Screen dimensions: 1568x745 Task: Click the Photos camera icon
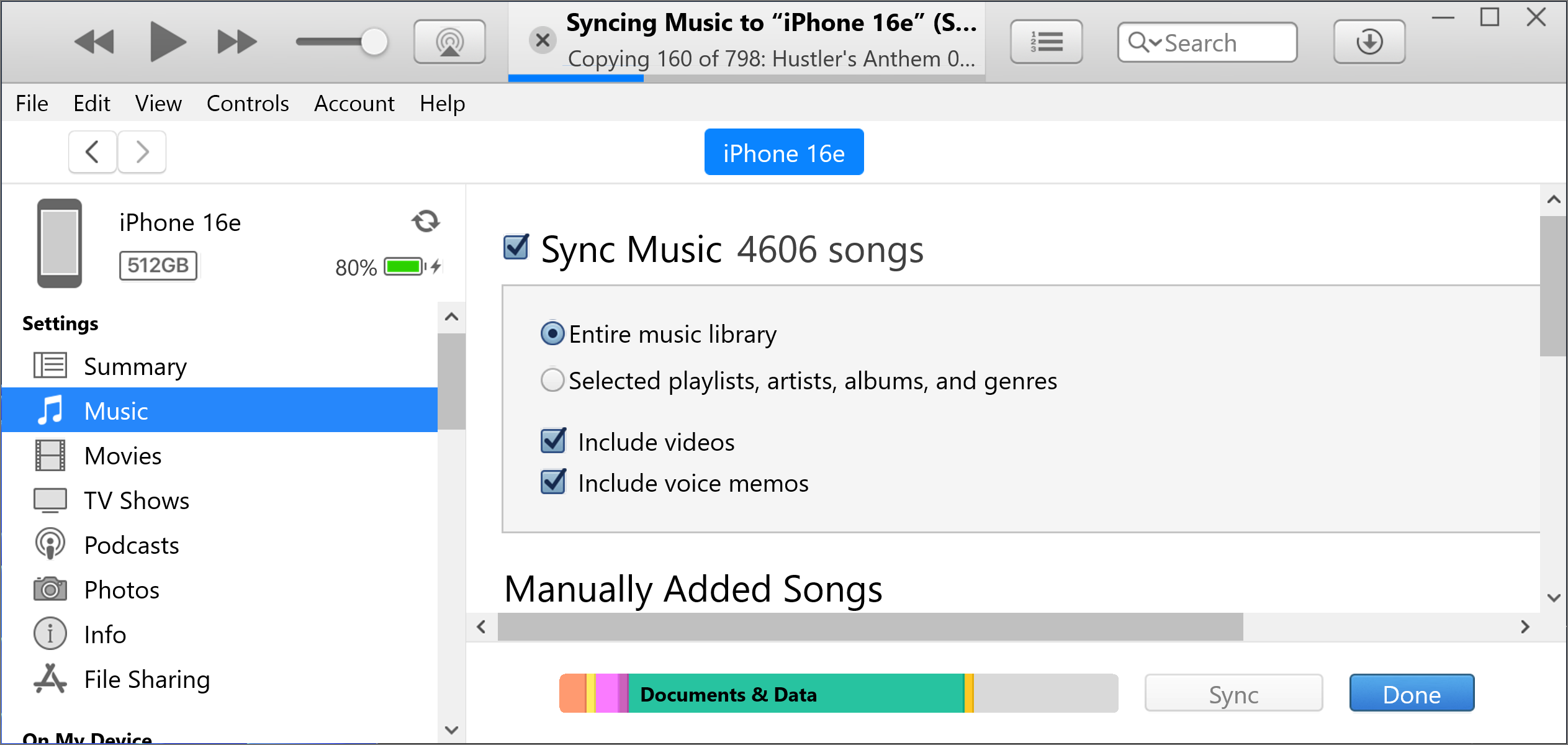(50, 589)
